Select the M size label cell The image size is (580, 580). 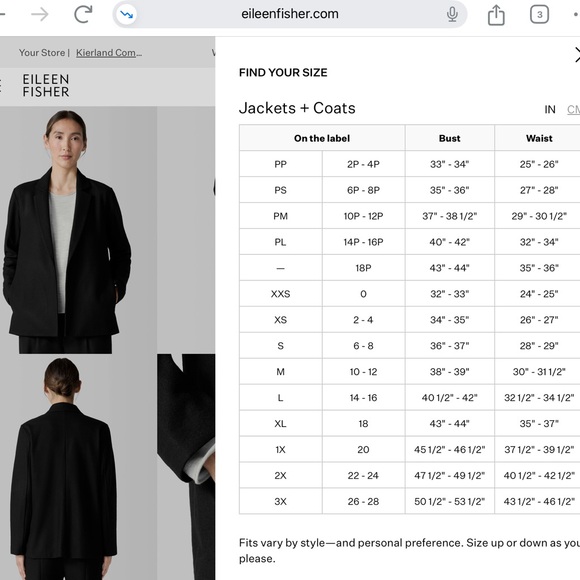(280, 372)
